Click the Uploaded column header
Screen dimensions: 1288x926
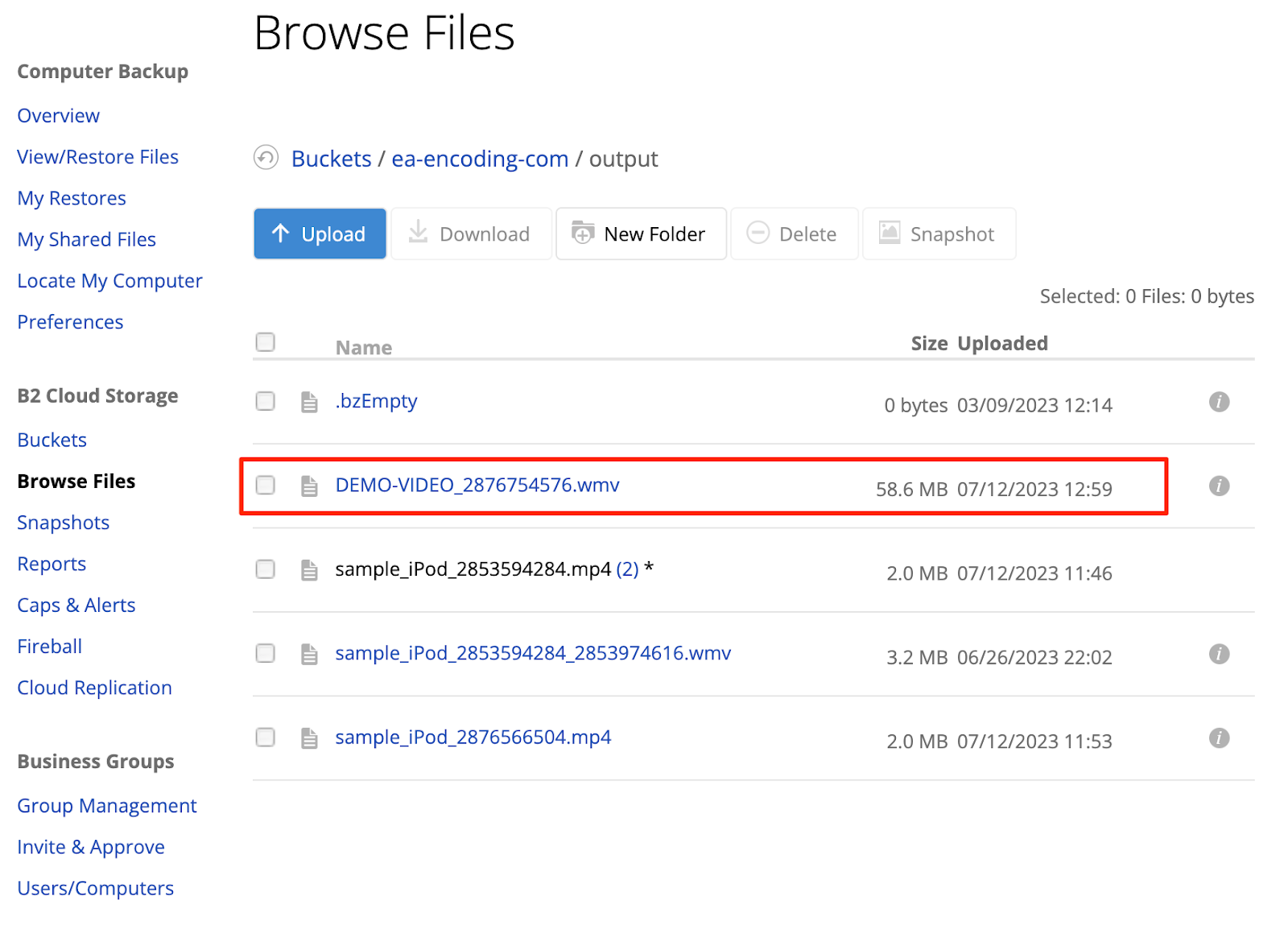[1002, 344]
